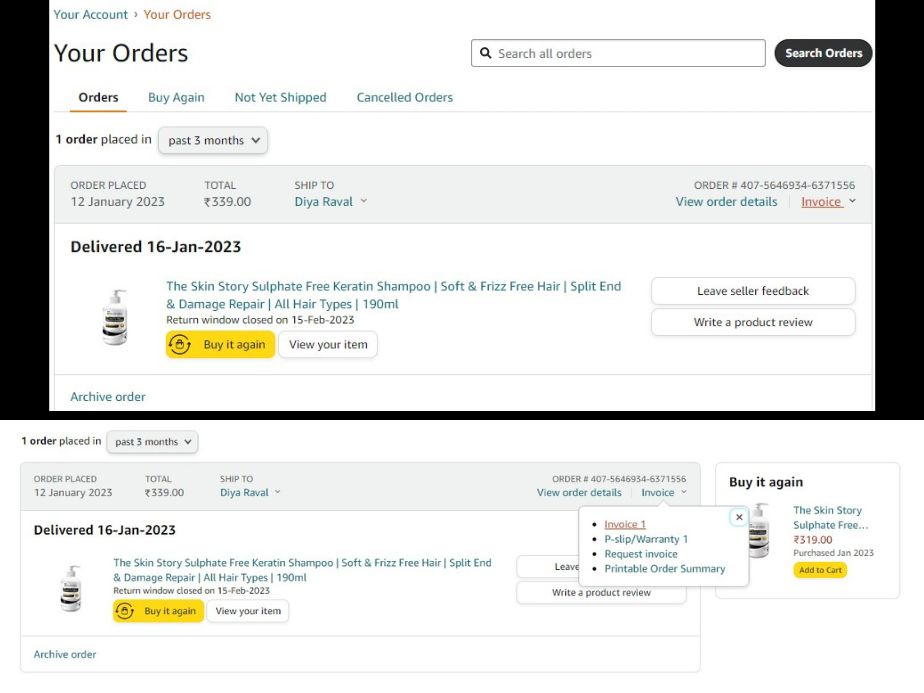Click the Buy it again sidebar heading
The image size is (924, 693).
point(766,481)
